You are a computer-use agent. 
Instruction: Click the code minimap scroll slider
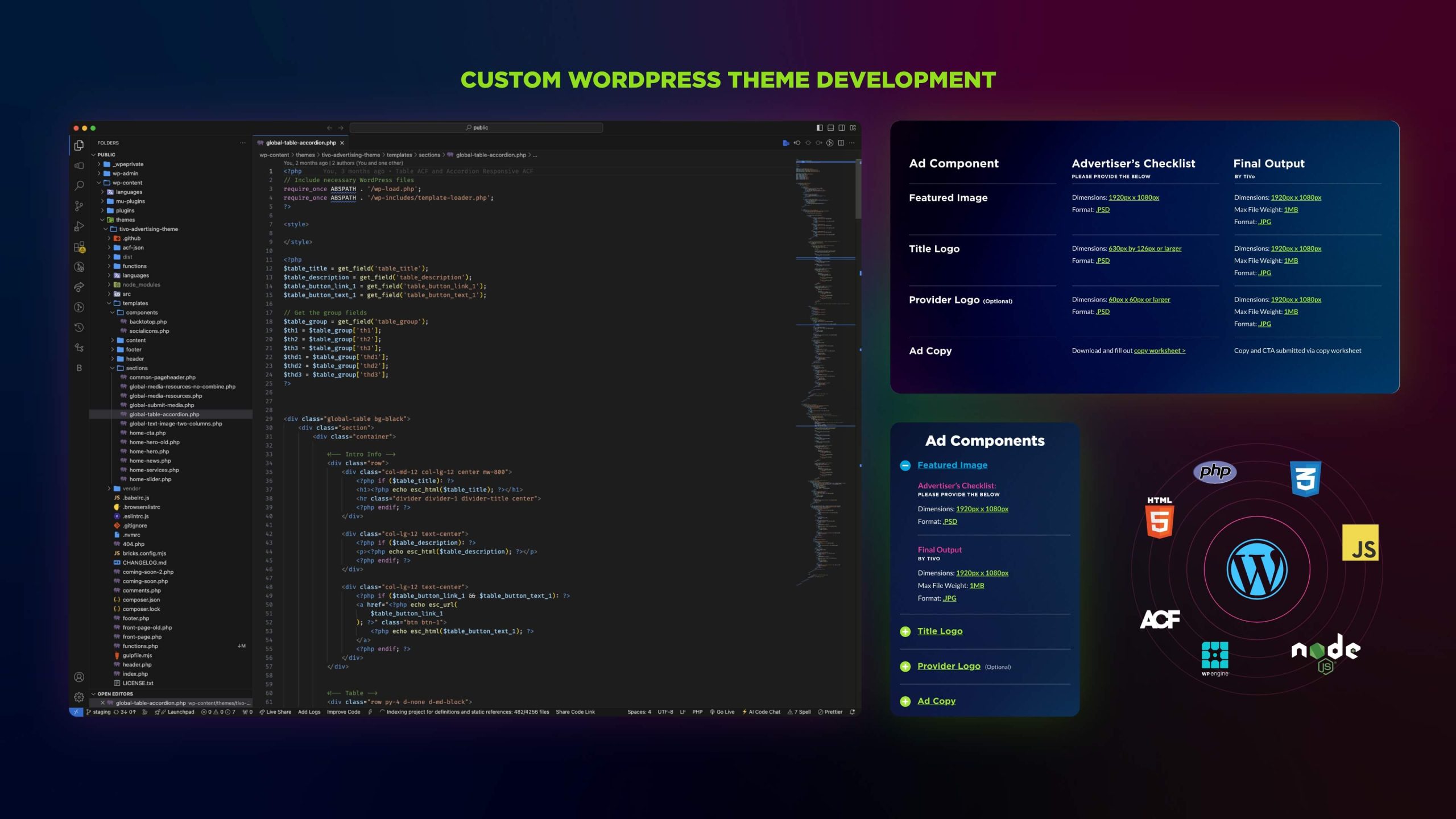pos(858,190)
